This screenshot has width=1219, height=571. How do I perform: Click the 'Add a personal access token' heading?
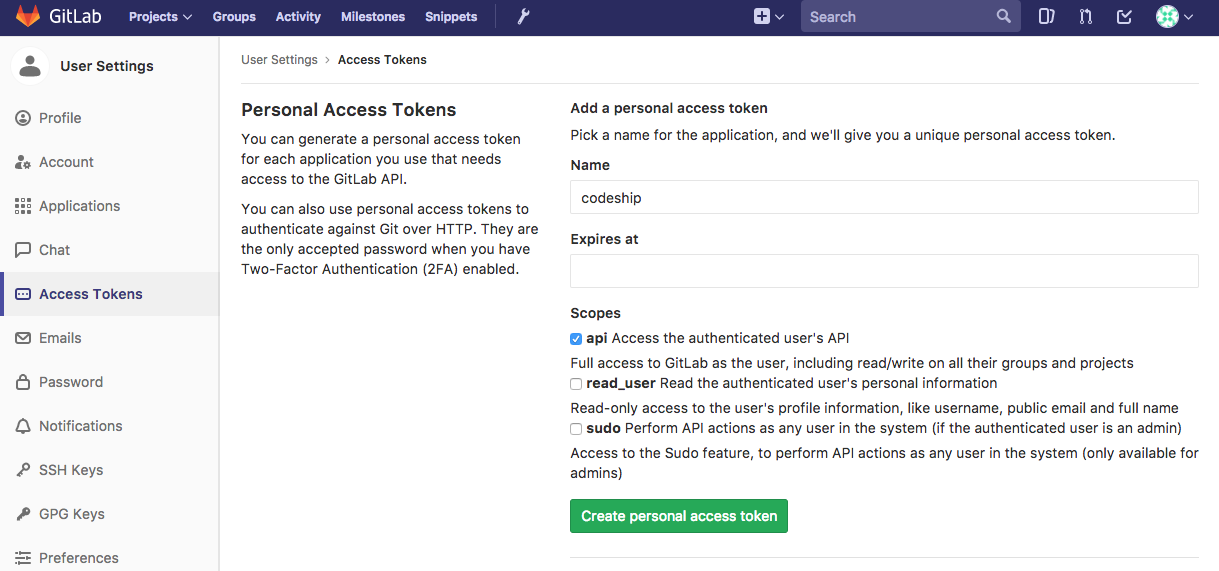coord(669,108)
